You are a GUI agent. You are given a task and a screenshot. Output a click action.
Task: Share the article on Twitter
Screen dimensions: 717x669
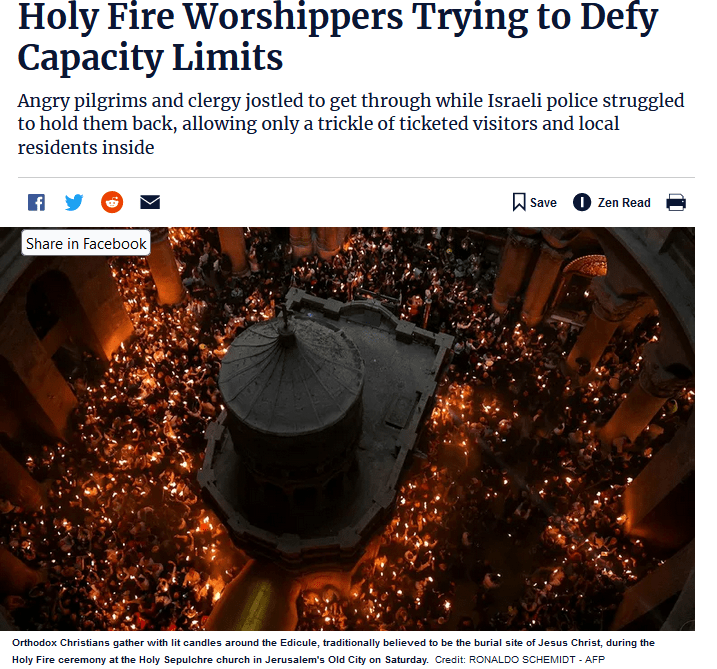[74, 202]
